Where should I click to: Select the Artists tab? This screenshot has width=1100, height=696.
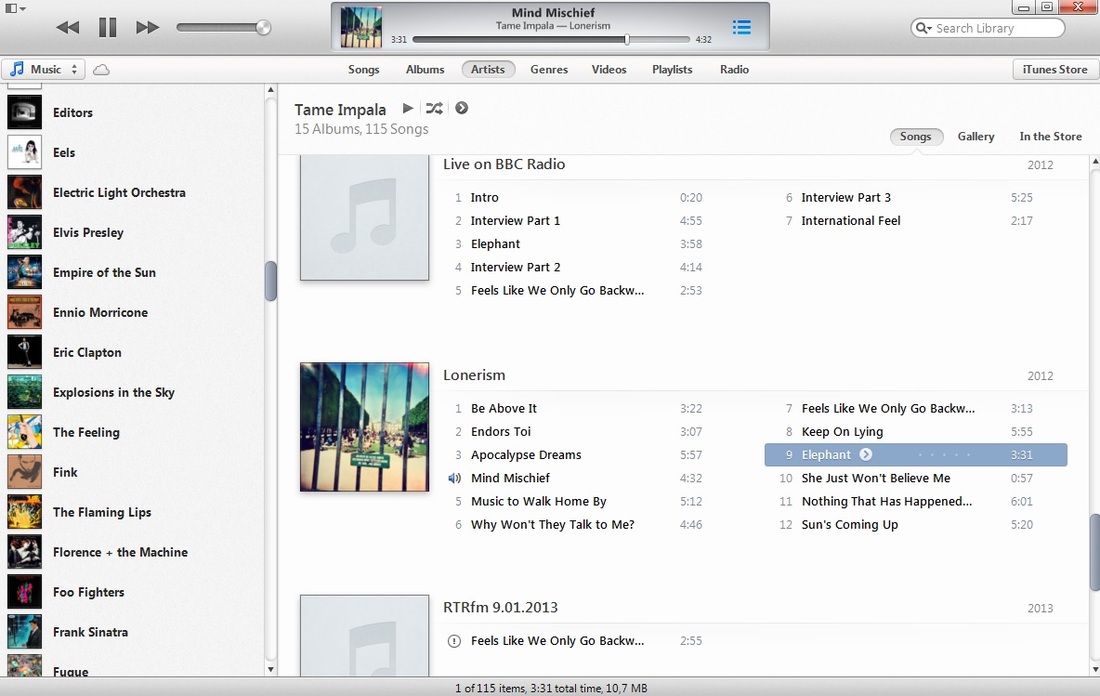(x=488, y=69)
